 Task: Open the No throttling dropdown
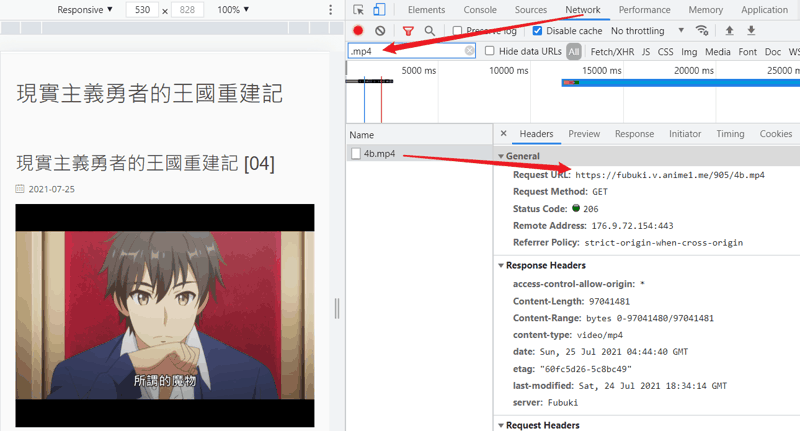[647, 31]
